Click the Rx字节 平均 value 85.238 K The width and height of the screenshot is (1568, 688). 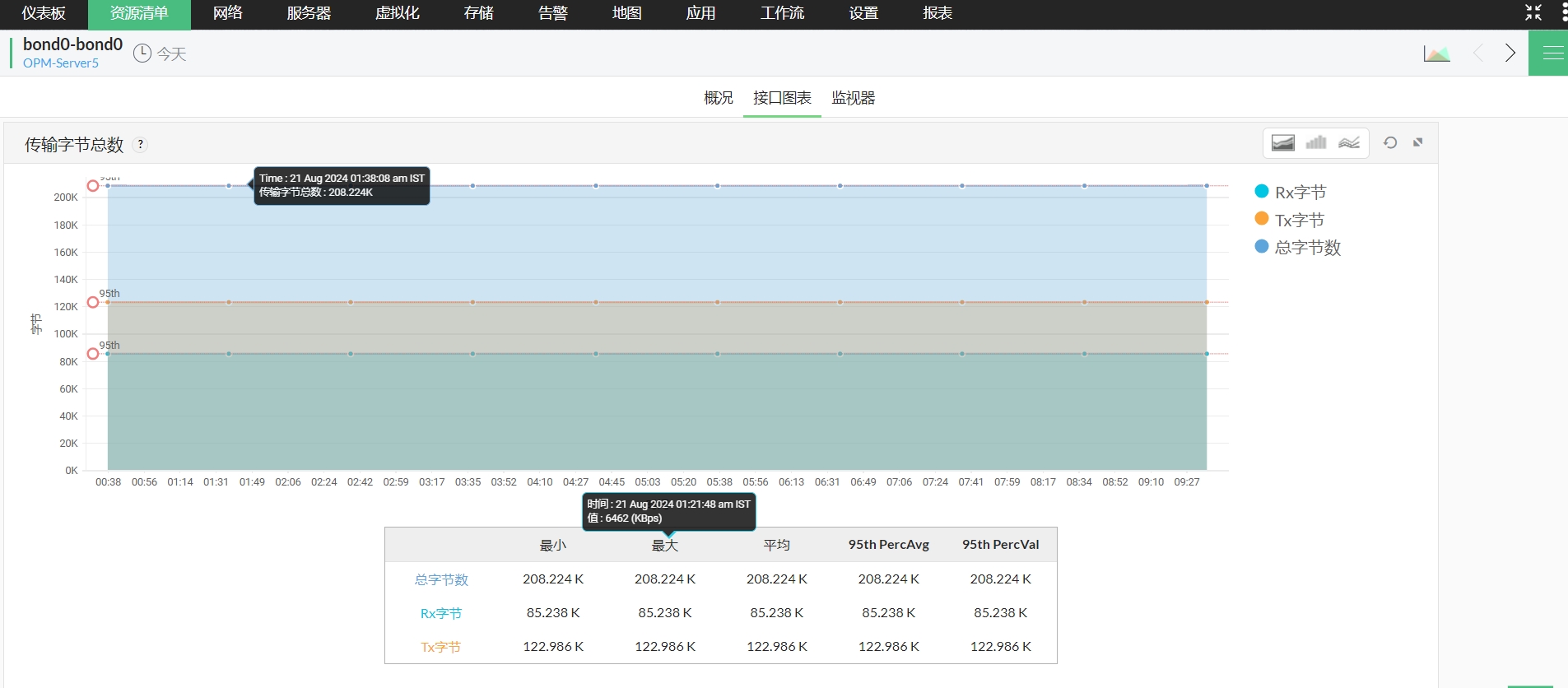pyautogui.click(x=777, y=613)
